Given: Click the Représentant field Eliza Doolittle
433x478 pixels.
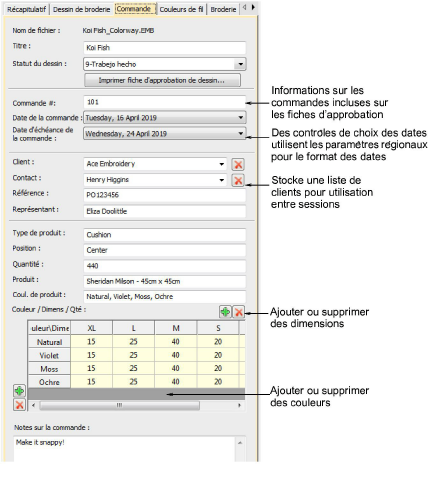Looking at the screenshot, I should pos(165,211).
